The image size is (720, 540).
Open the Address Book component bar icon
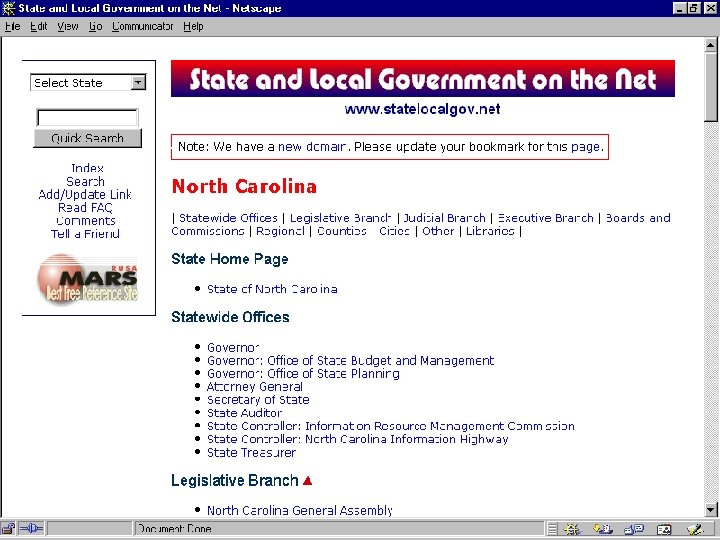coord(664,529)
